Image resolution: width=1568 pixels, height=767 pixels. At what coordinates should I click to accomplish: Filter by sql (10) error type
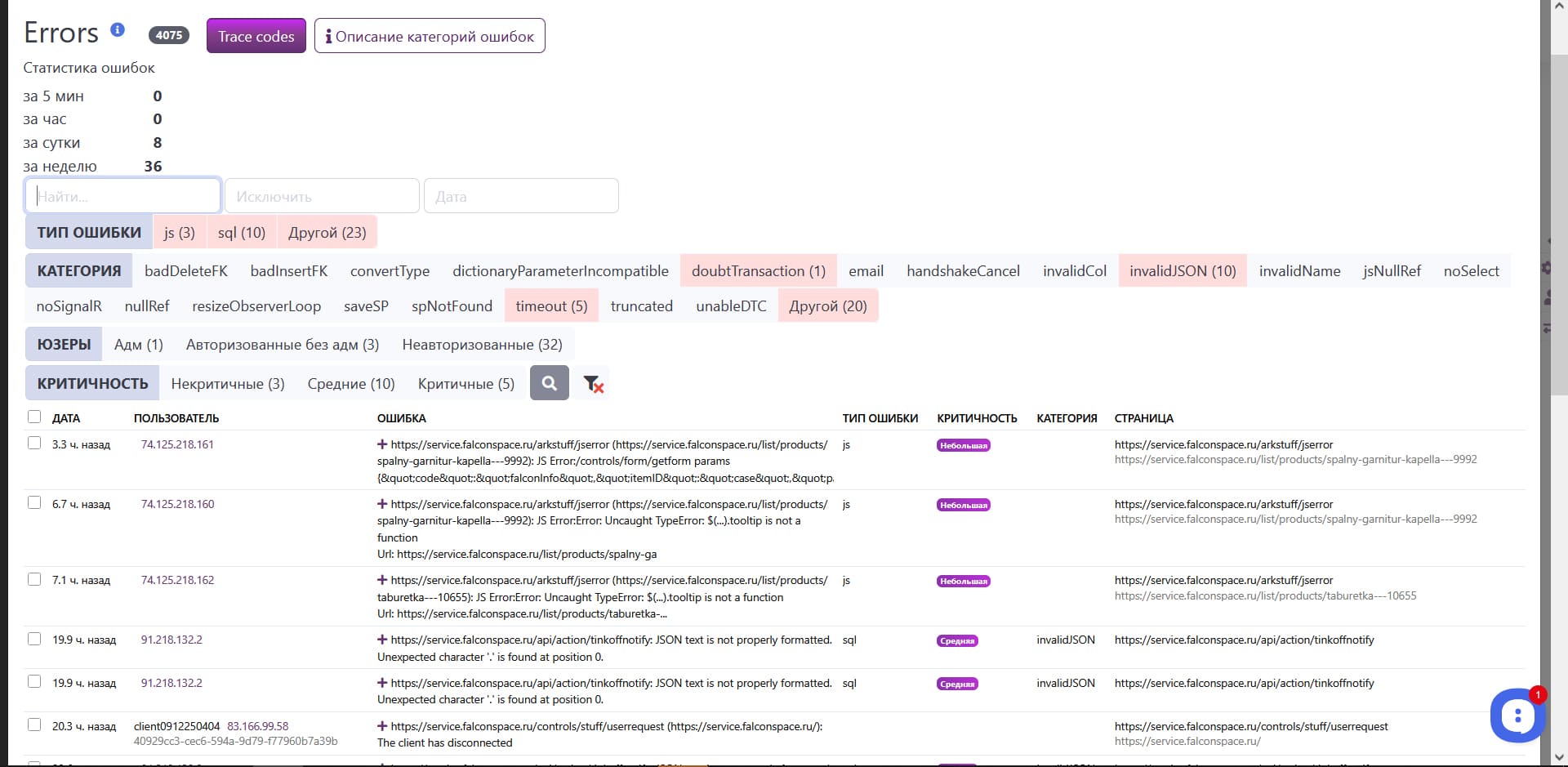click(x=241, y=233)
